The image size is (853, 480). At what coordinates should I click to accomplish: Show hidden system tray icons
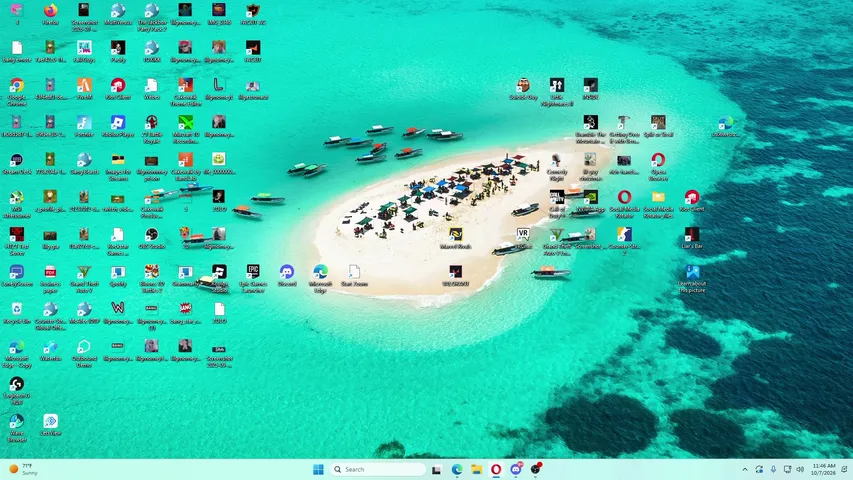click(x=745, y=469)
